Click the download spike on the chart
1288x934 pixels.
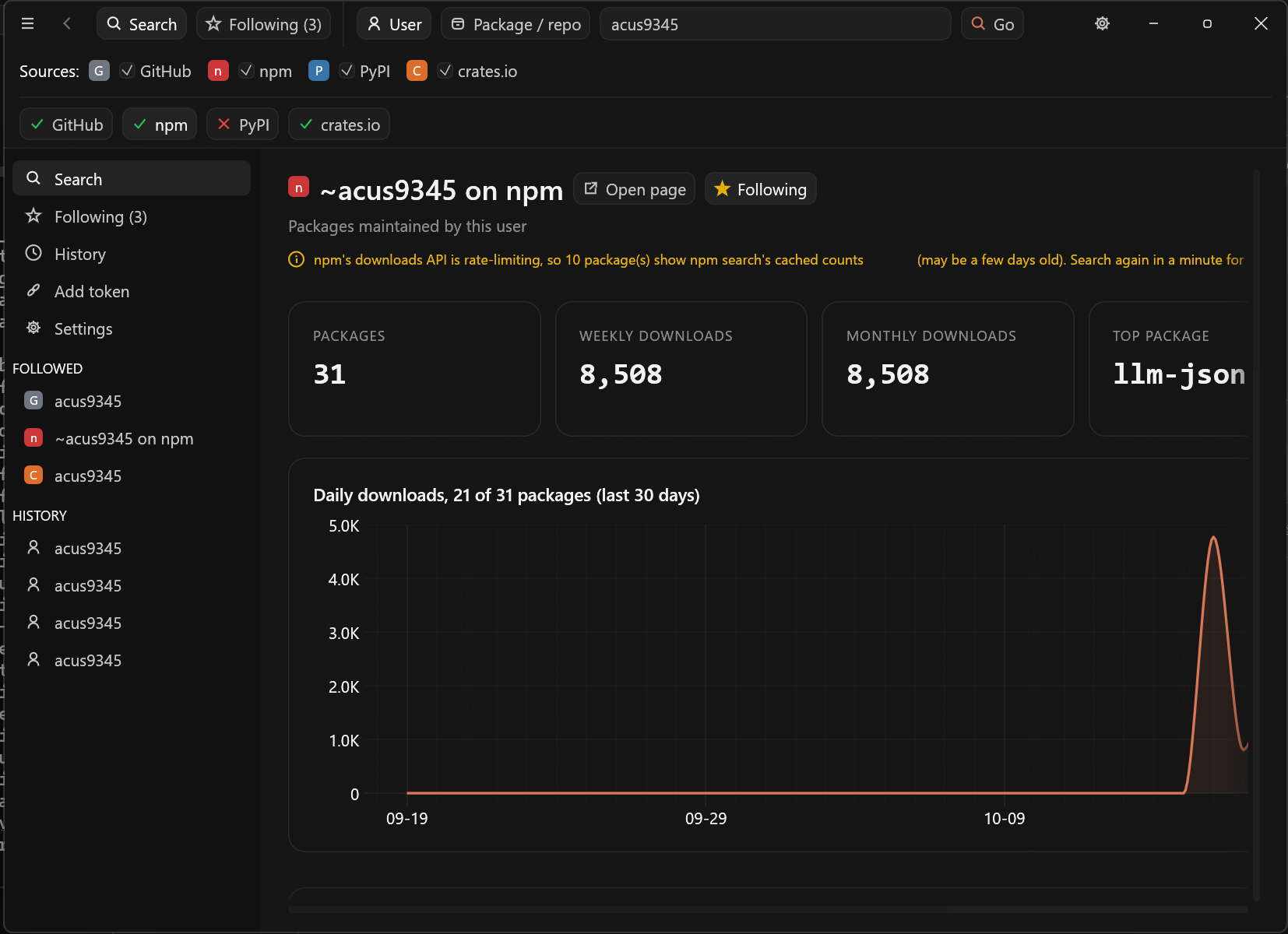tap(1213, 539)
